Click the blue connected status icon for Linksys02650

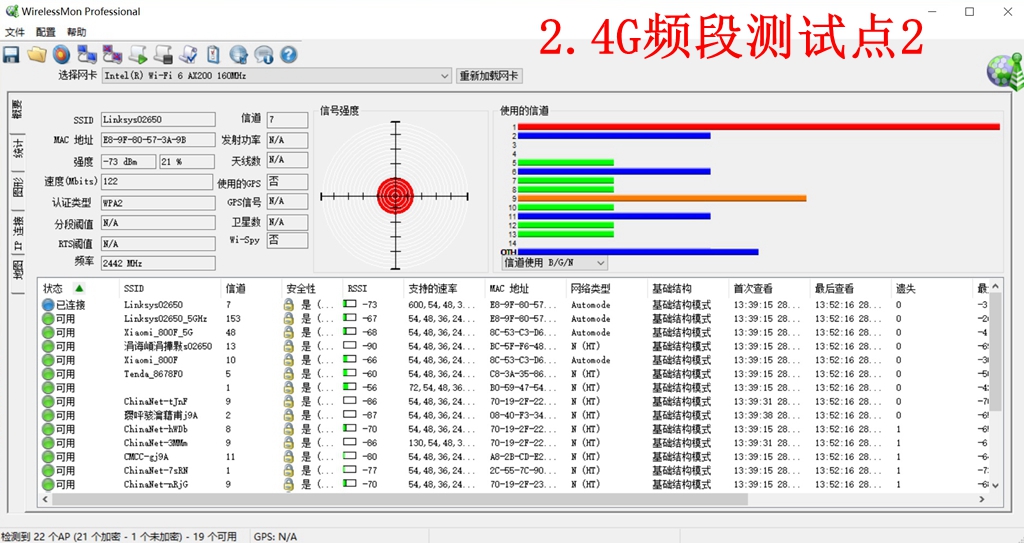(x=48, y=304)
